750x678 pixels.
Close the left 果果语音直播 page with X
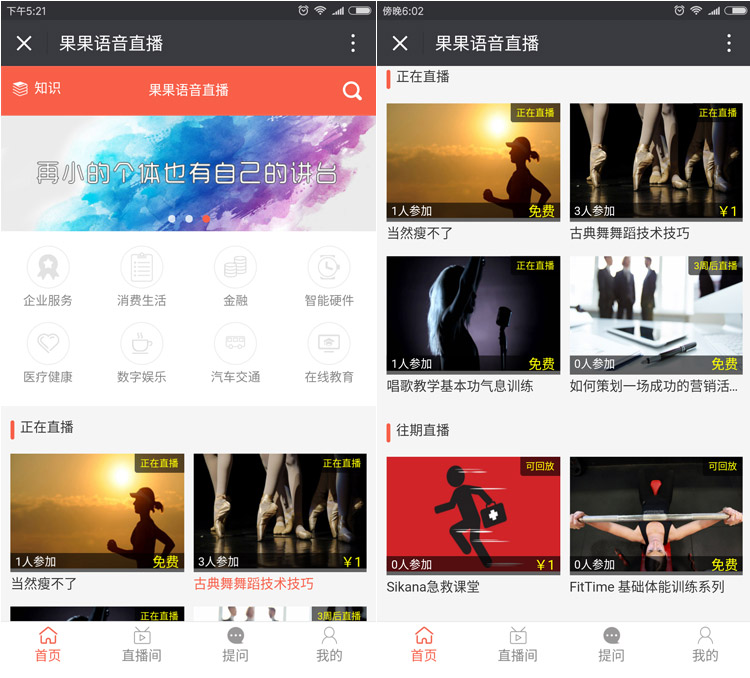click(x=24, y=44)
